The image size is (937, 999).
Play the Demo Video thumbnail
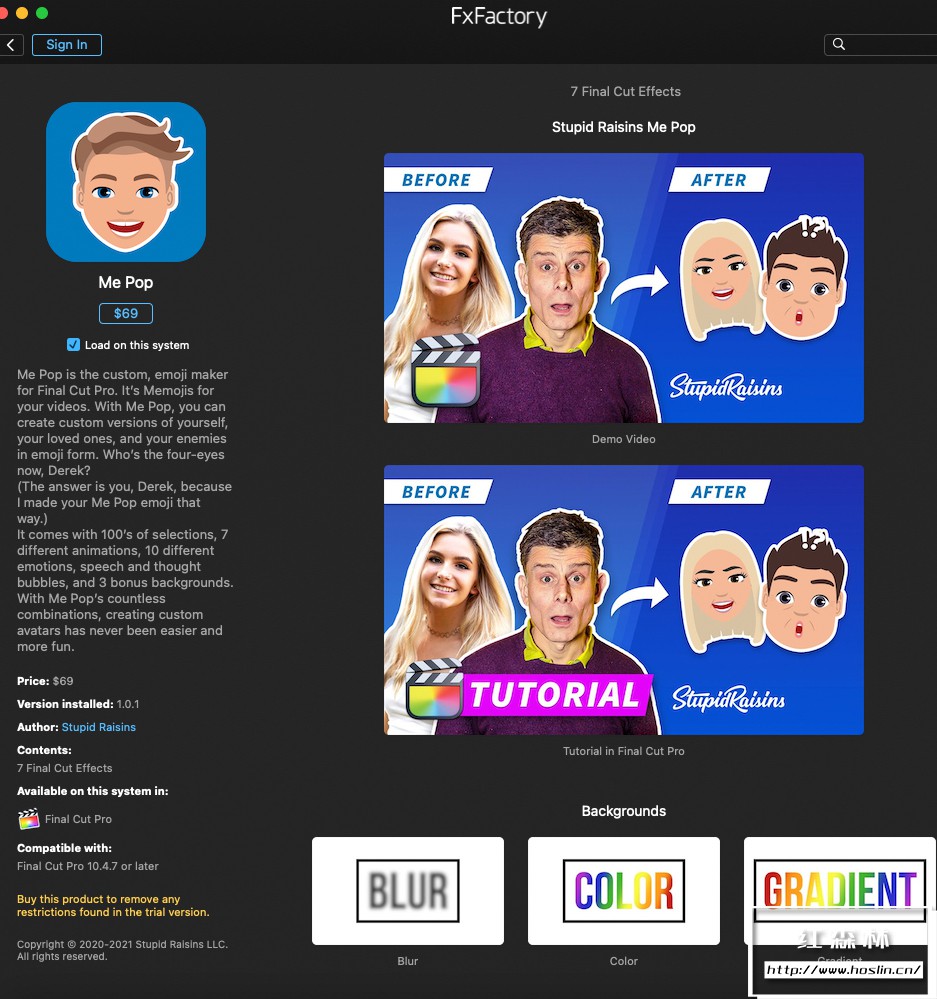624,288
